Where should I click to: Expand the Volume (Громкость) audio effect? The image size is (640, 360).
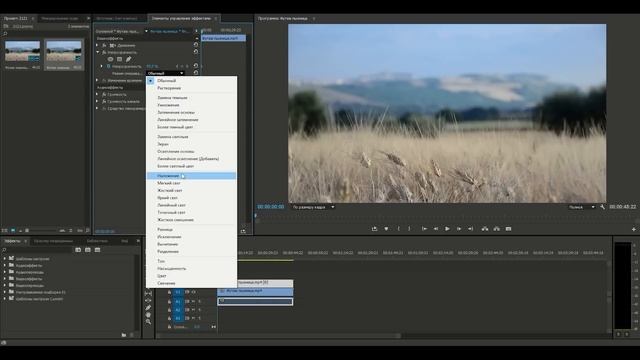98,94
